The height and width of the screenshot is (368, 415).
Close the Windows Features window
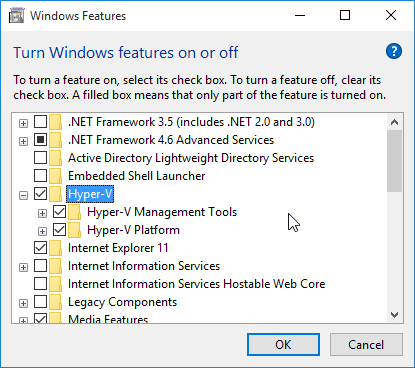coord(391,15)
